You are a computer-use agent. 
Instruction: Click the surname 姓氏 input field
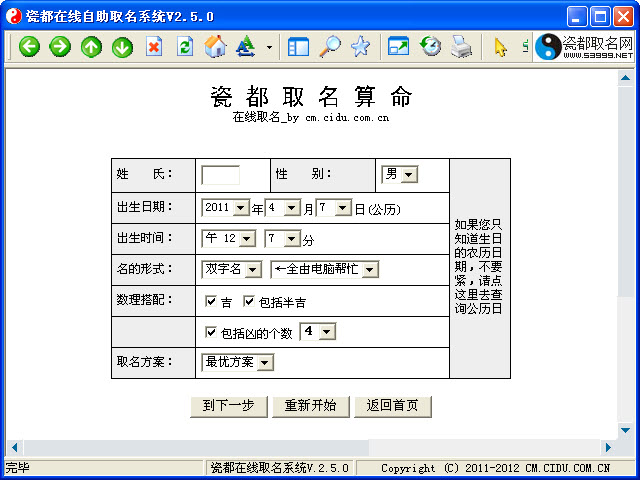(220, 175)
